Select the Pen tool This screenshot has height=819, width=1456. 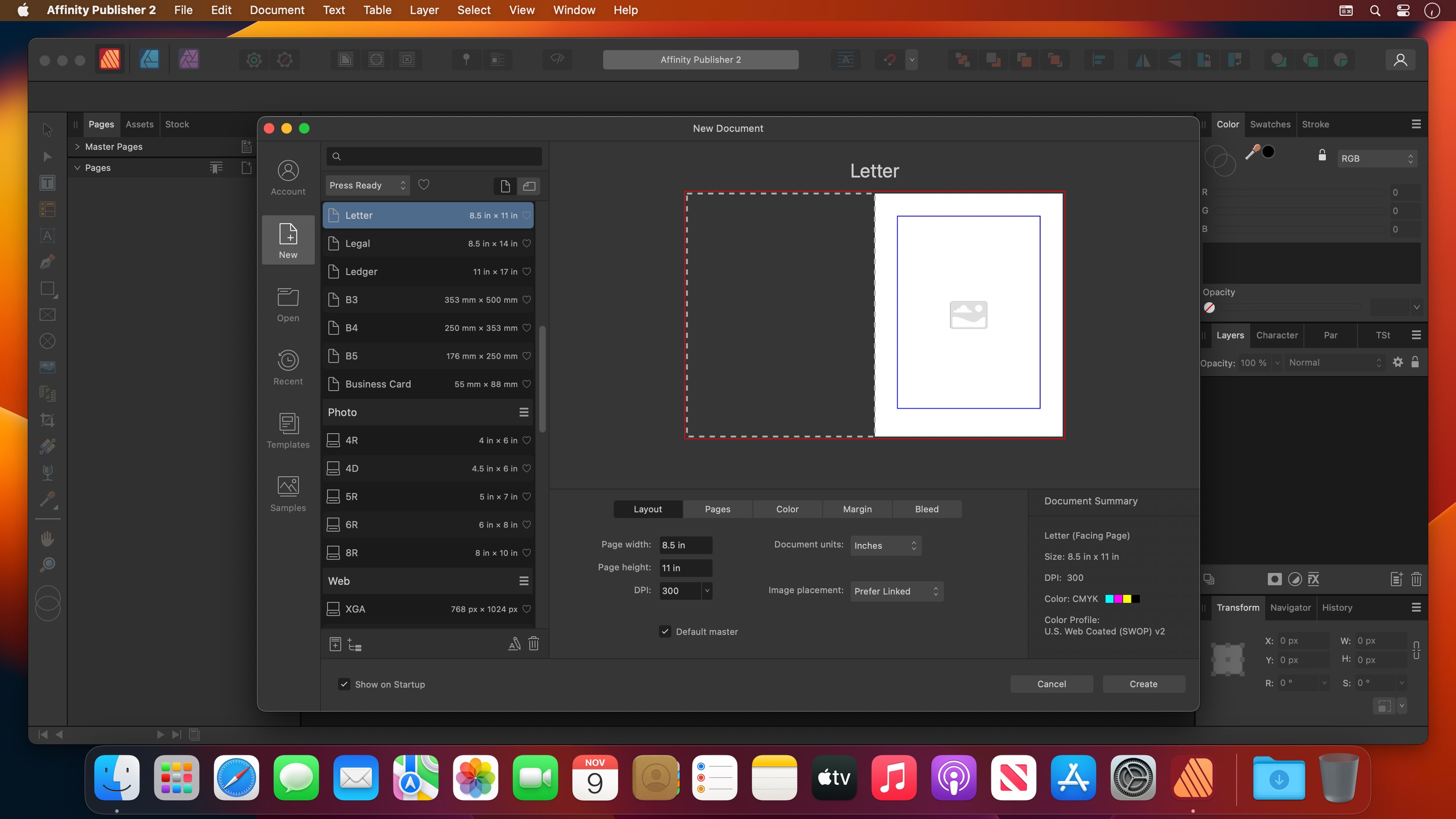(x=47, y=262)
